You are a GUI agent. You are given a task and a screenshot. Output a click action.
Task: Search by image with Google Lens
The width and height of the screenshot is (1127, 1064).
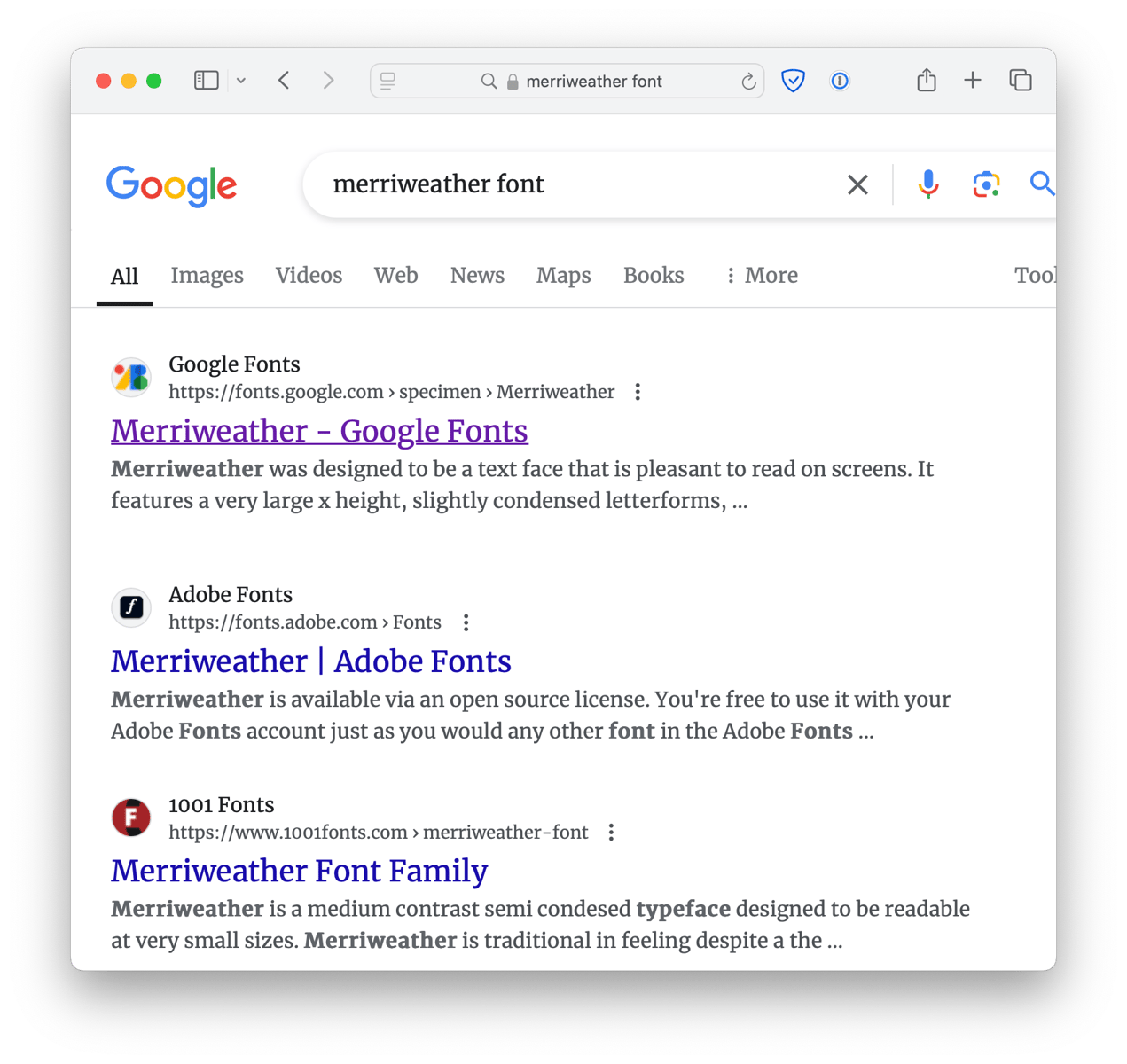click(986, 184)
